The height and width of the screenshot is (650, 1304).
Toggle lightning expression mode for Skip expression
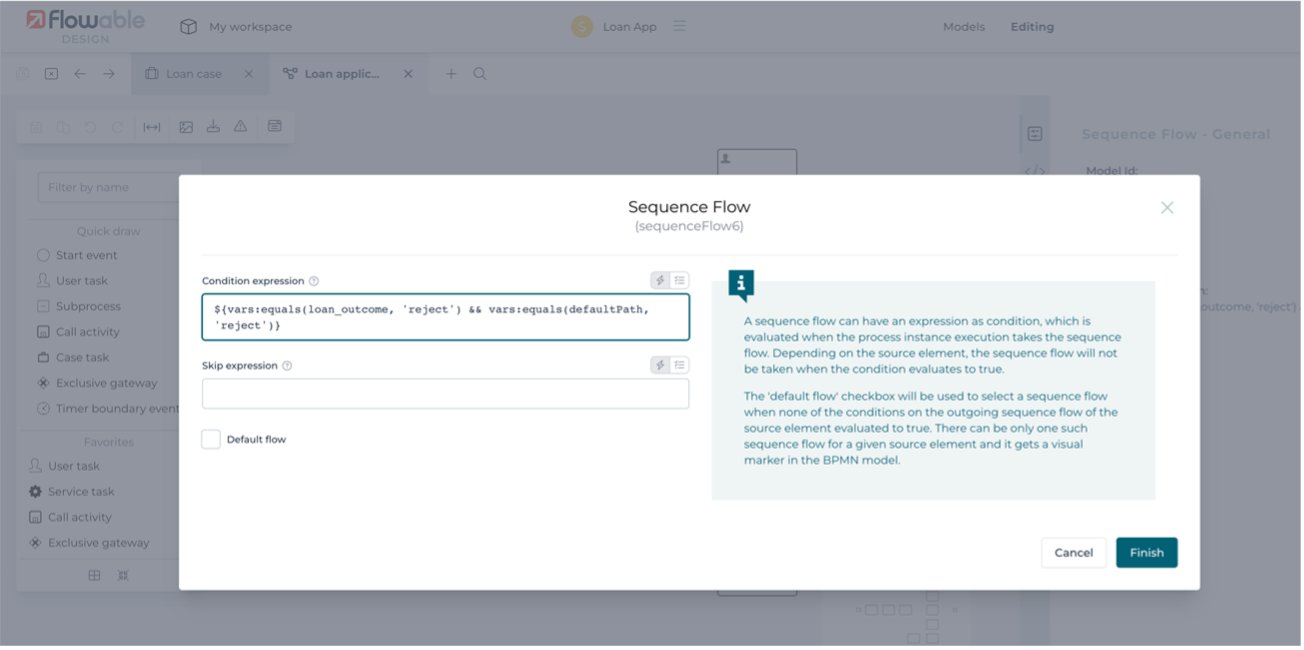tap(660, 365)
